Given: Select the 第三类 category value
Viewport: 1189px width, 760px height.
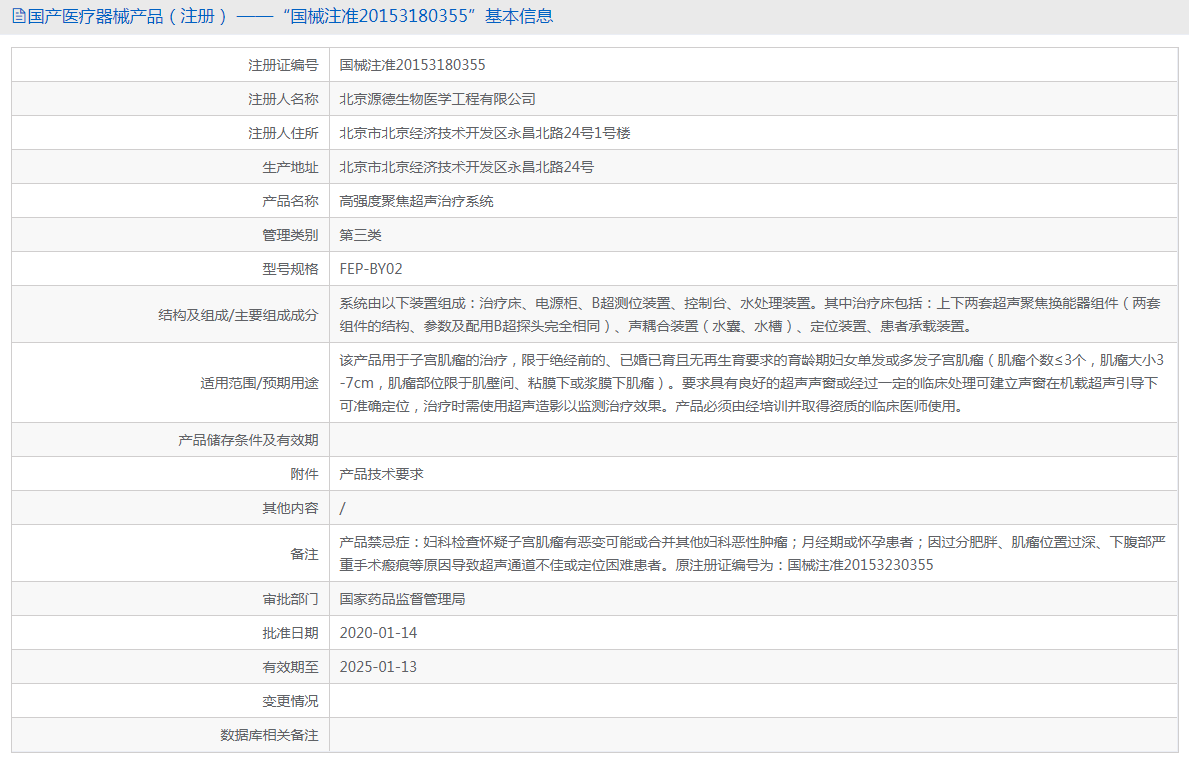Looking at the screenshot, I should (x=360, y=235).
